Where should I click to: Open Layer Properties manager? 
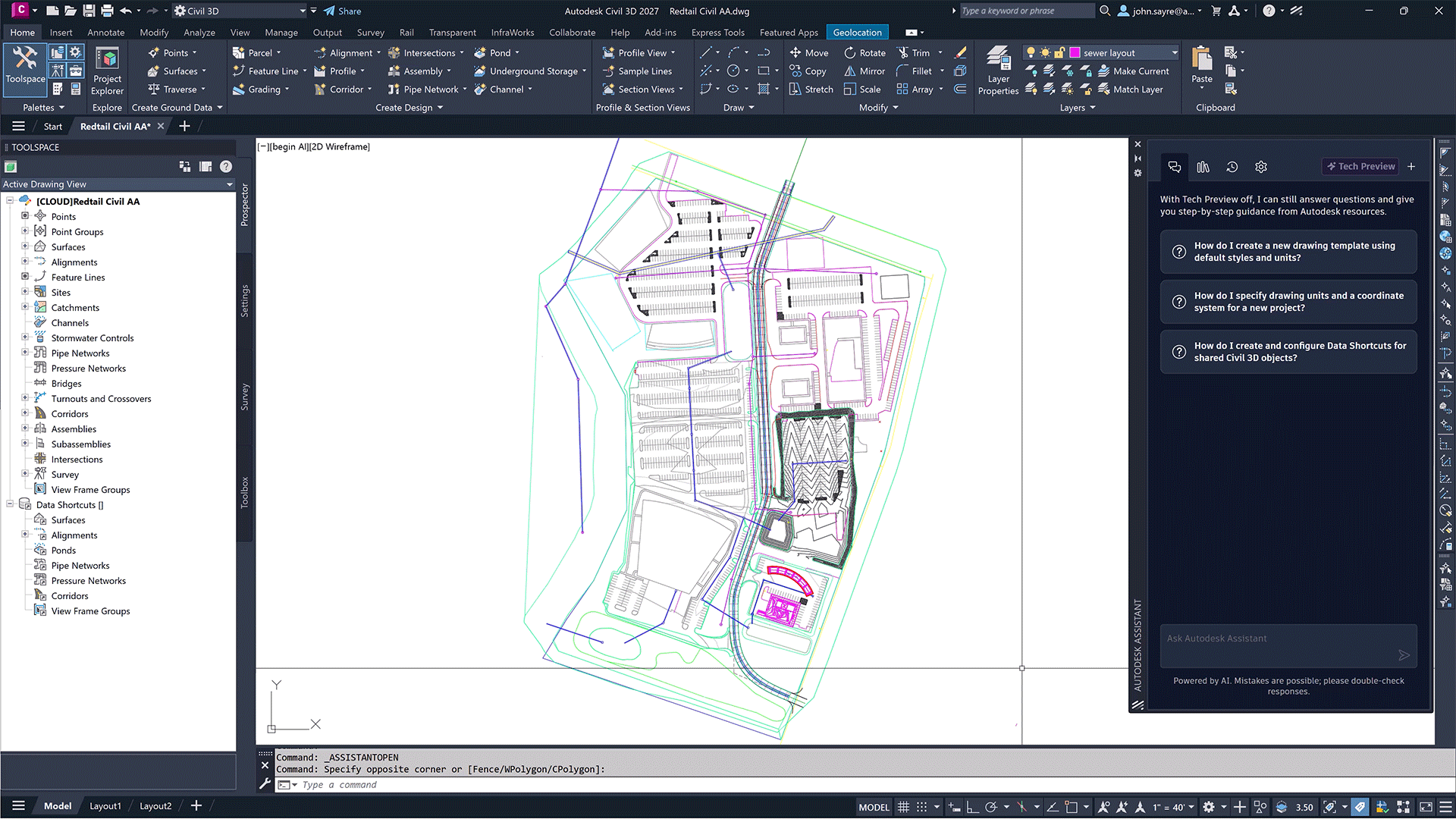tap(998, 70)
